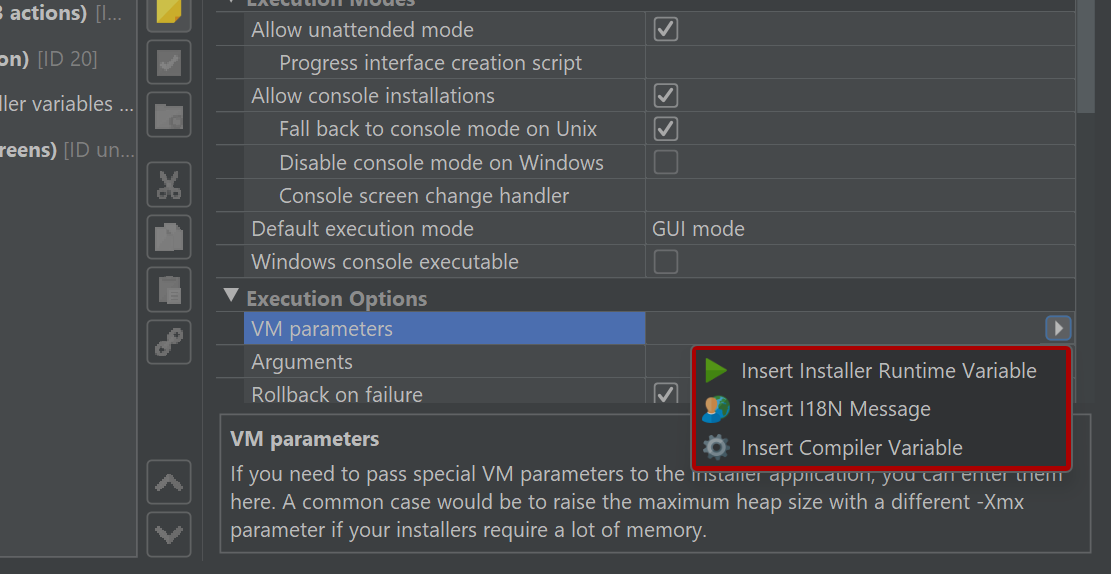Click the copy icon below the scissors
Screen dimensions: 1111x574
pyautogui.click(x=169, y=237)
